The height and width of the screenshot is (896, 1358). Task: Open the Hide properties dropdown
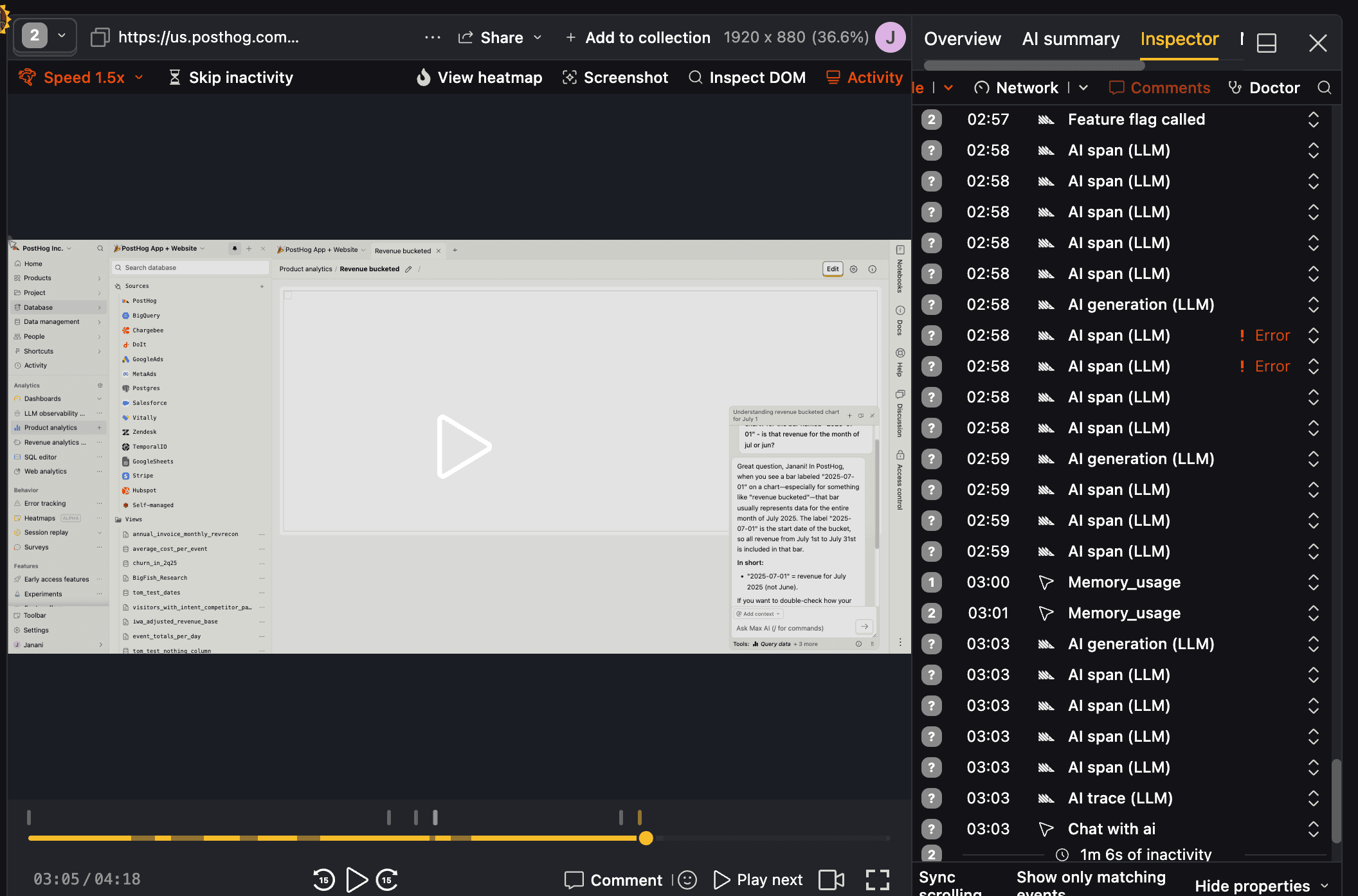pos(1262,886)
